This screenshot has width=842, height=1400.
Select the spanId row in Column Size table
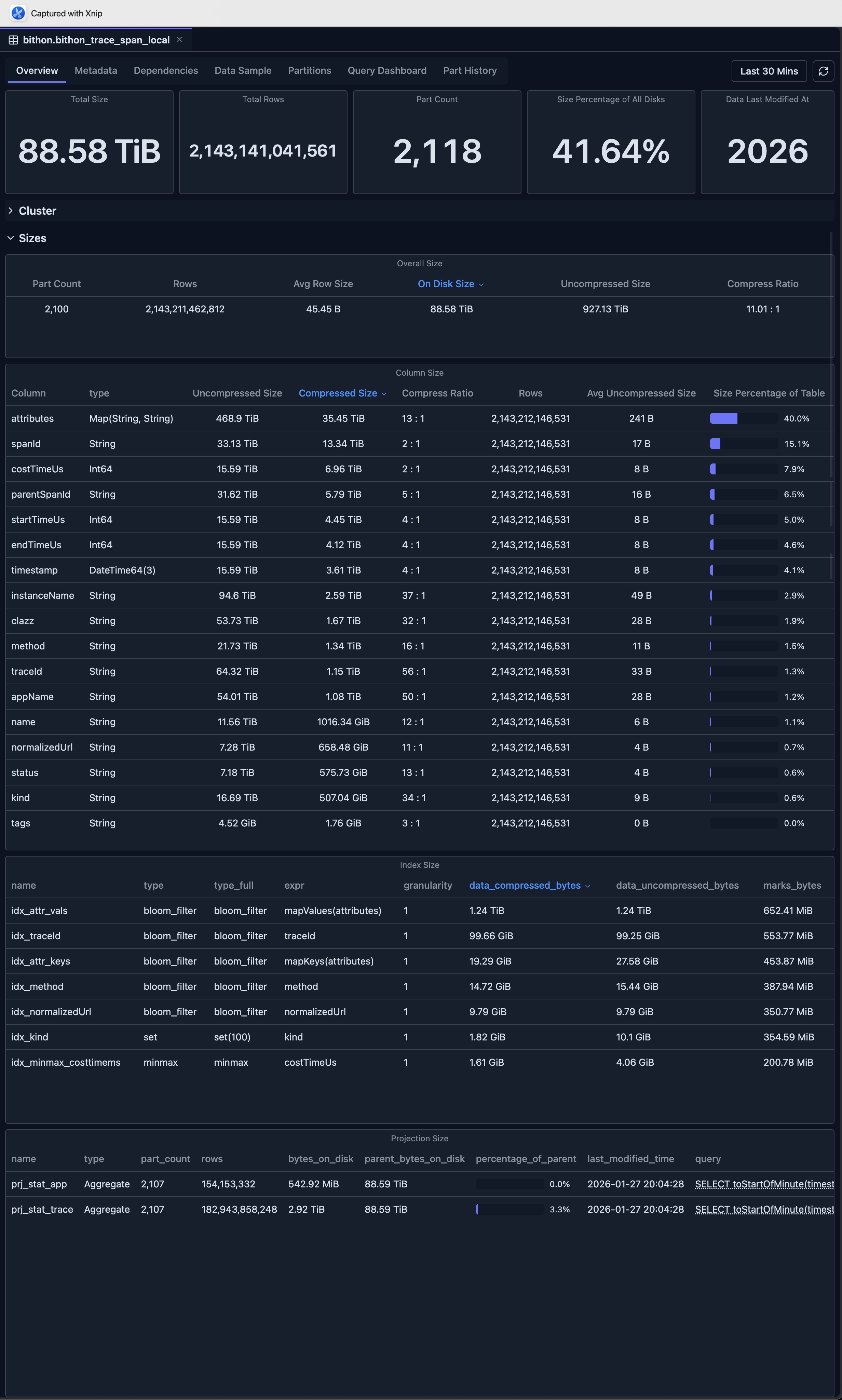[x=26, y=444]
